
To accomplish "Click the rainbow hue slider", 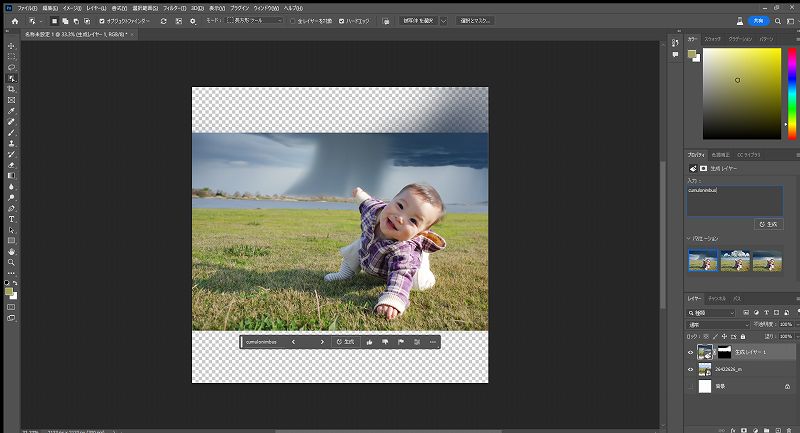I will 792,93.
